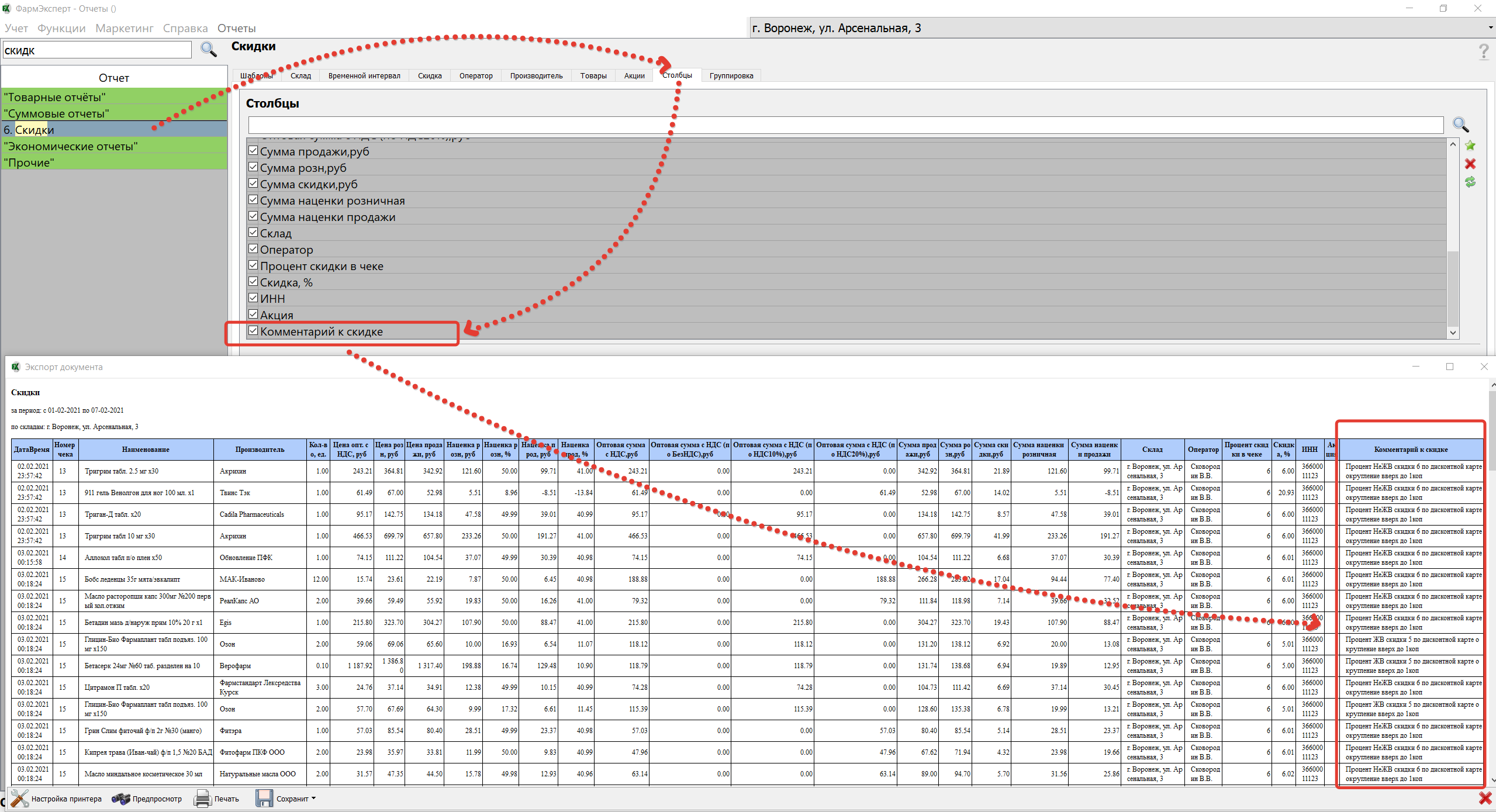Switch to the Группировка tab
The width and height of the screenshot is (1496, 812).
pyautogui.click(x=731, y=75)
